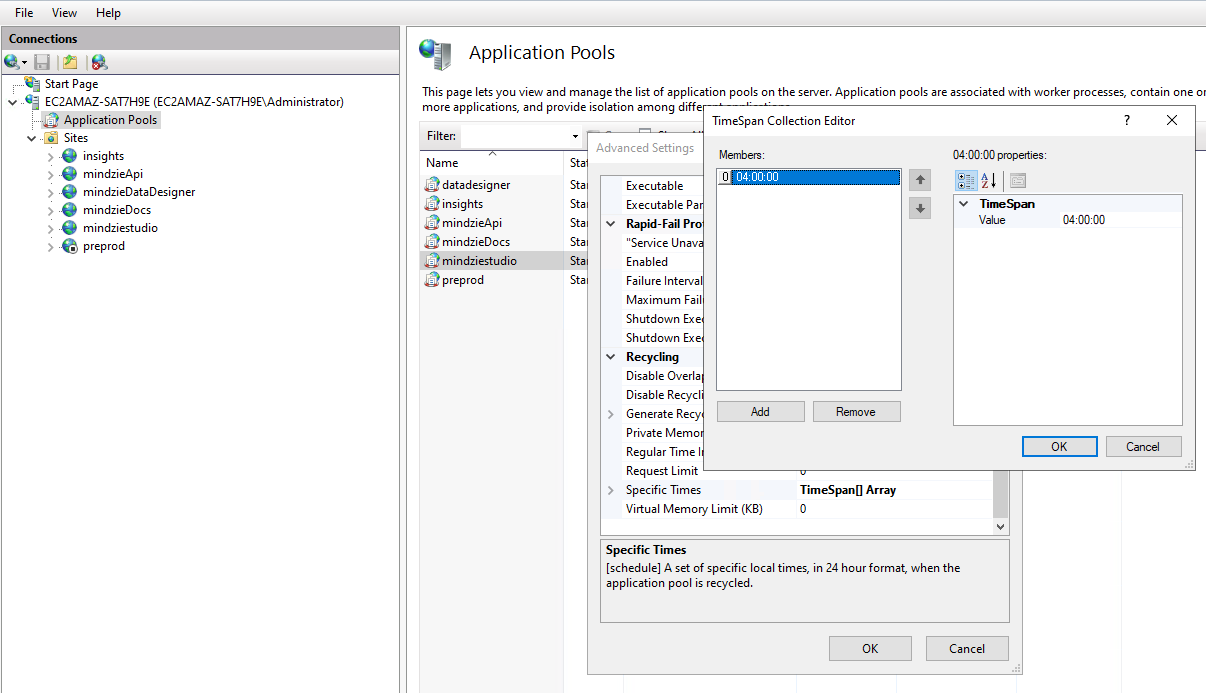Click OK in Advanced Settings dialog
The height and width of the screenshot is (693, 1206).
(x=870, y=649)
